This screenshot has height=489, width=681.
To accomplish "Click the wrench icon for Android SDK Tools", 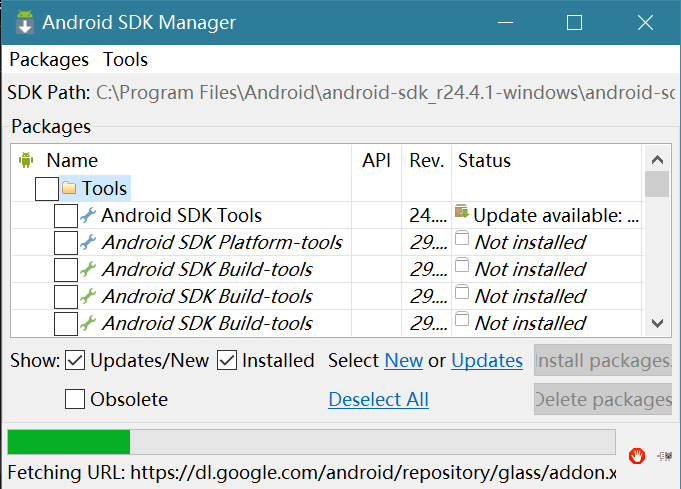I will [88, 215].
